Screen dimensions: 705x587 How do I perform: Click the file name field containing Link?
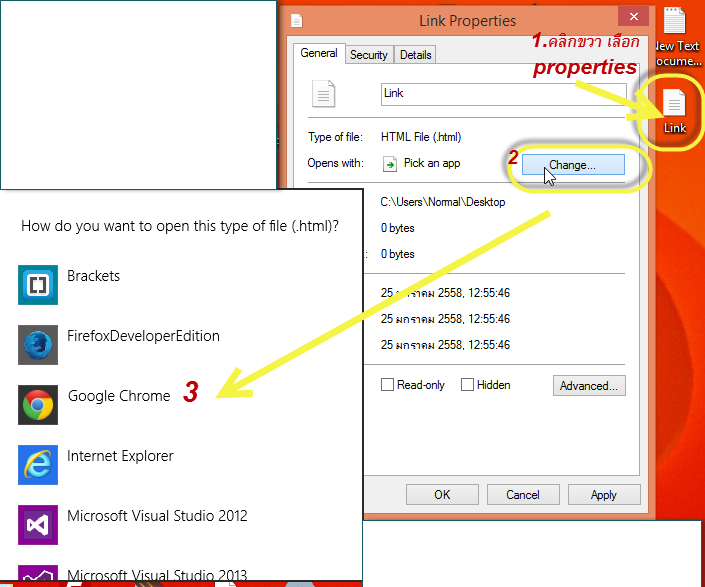[503, 94]
